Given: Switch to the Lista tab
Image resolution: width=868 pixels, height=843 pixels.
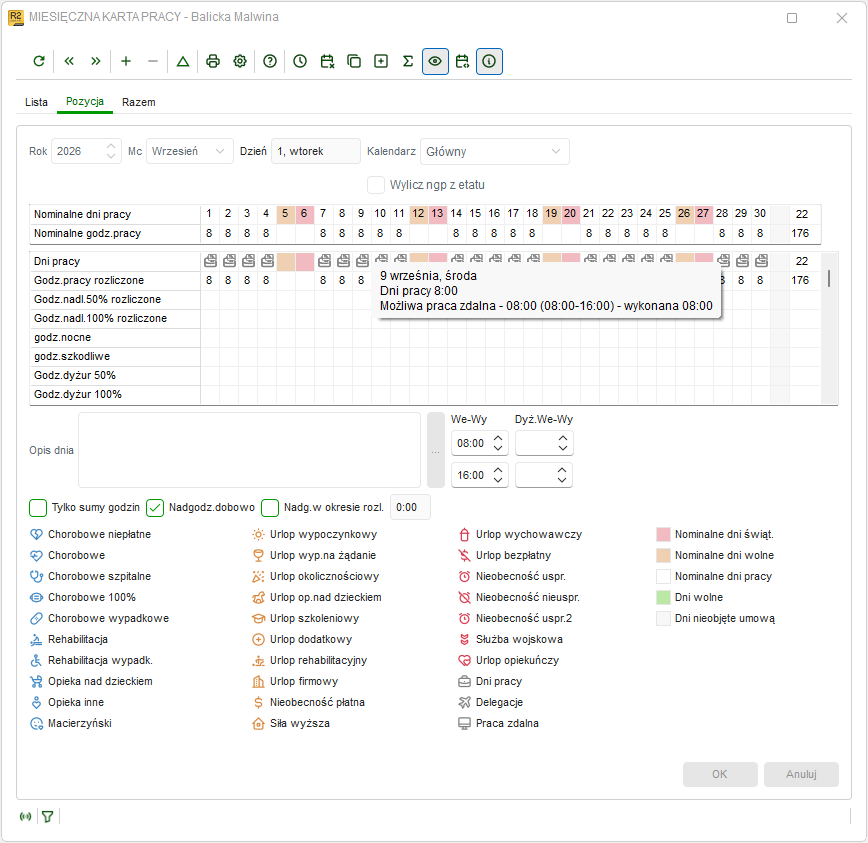Looking at the screenshot, I should click(x=37, y=102).
